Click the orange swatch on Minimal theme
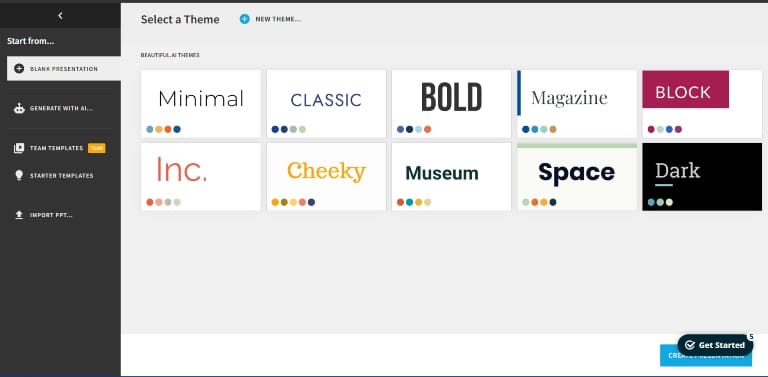Screen dimensions: 768x377 point(168,129)
